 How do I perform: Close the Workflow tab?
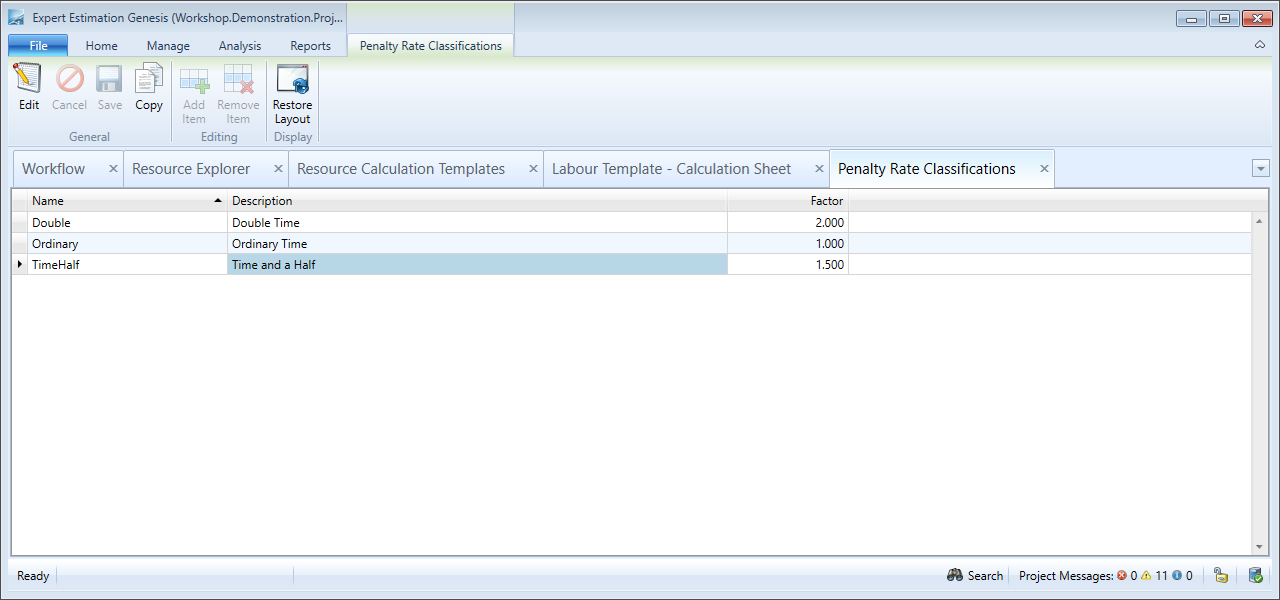[113, 169]
